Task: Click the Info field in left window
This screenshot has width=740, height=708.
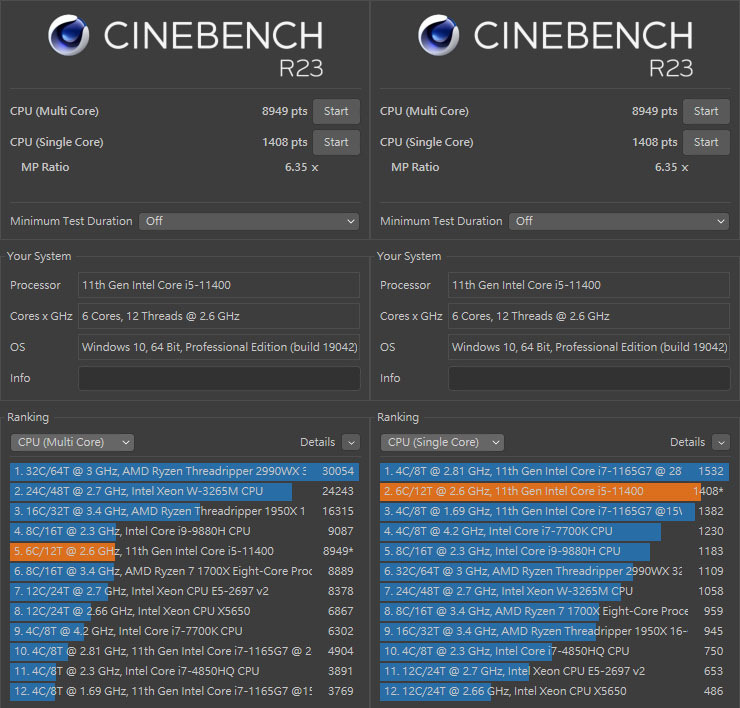Action: [219, 379]
